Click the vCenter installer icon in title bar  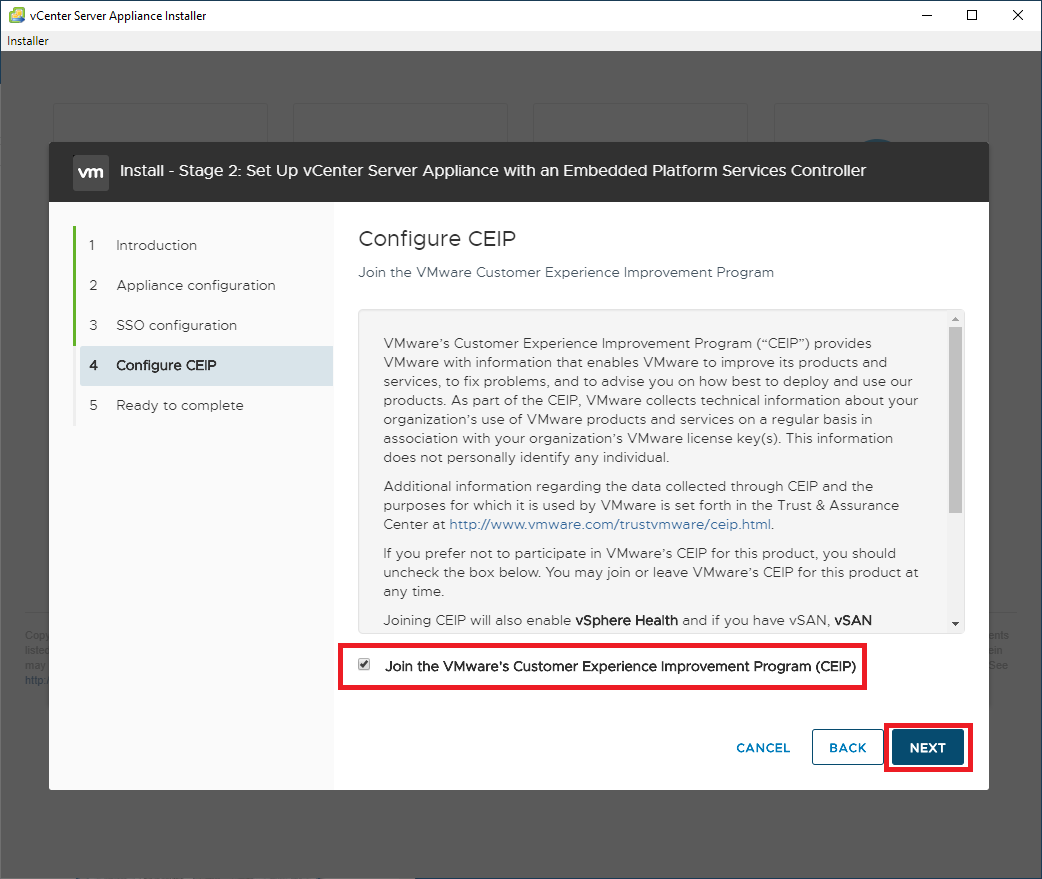16,15
